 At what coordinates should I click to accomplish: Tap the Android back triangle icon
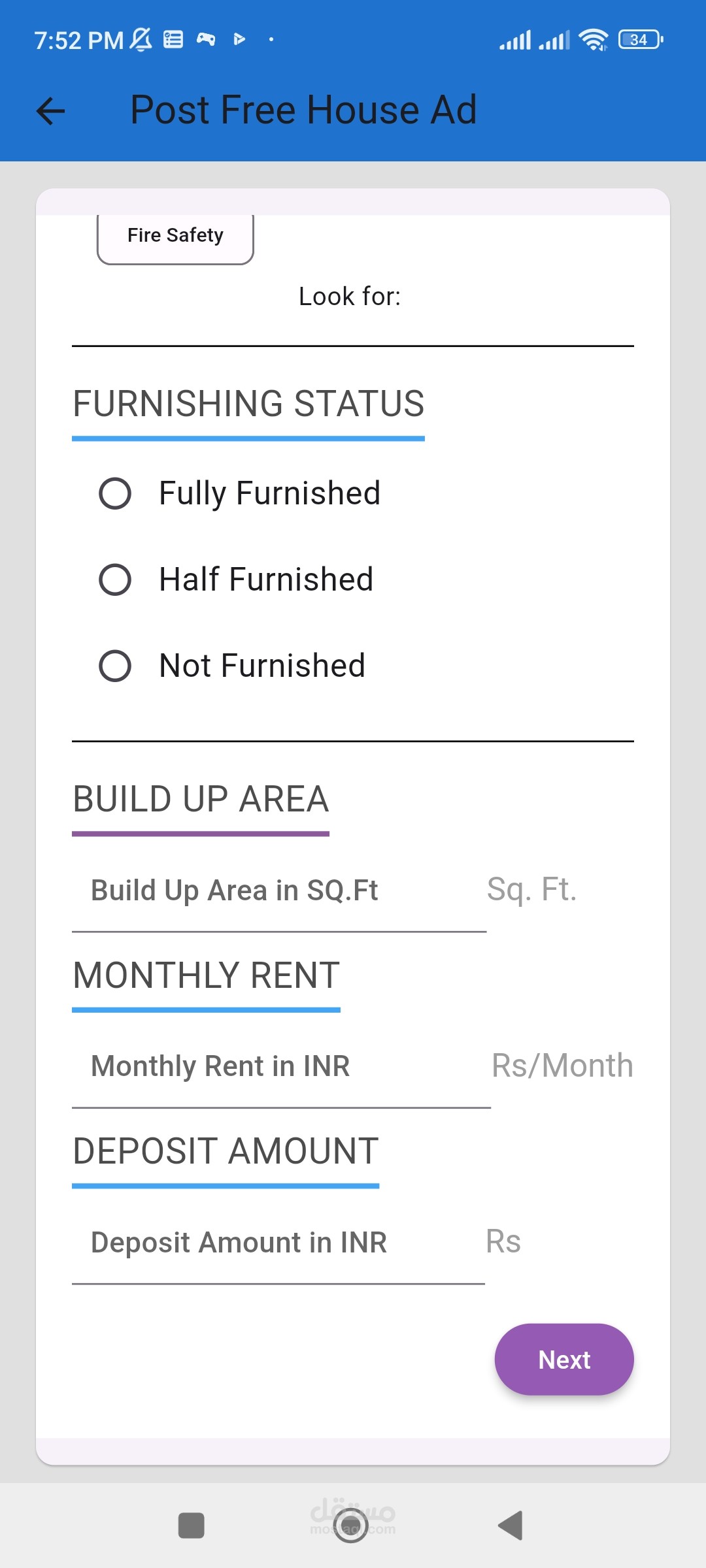(511, 1526)
